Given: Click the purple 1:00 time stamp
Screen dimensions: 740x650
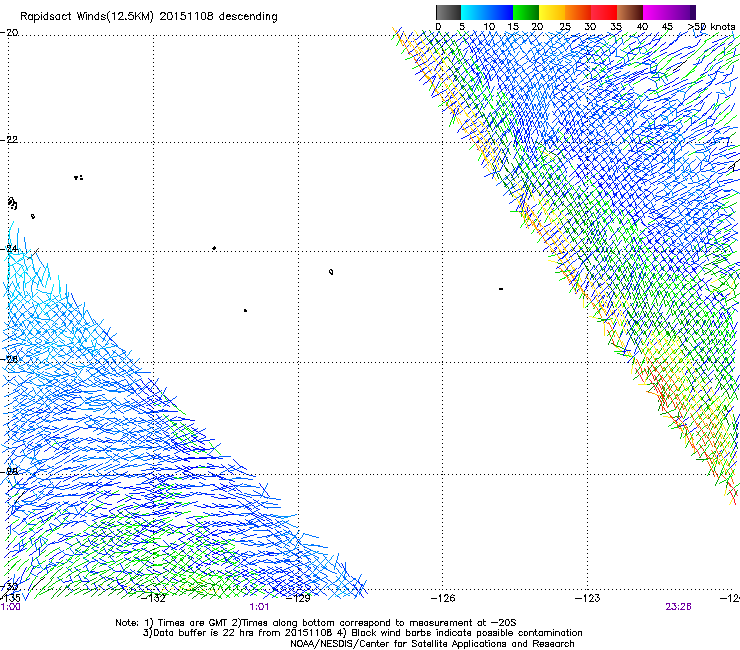Looking at the screenshot, I should tap(10, 607).
